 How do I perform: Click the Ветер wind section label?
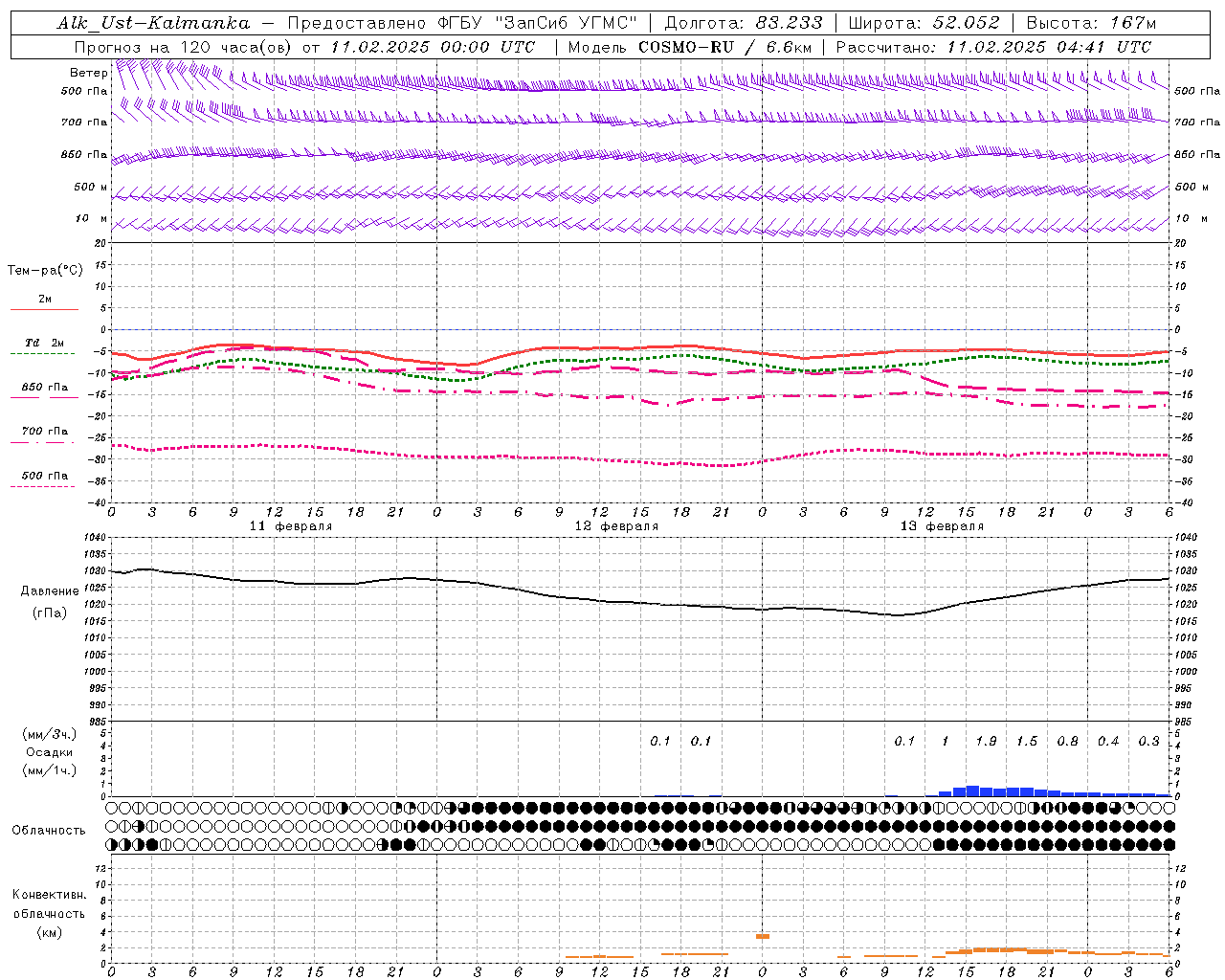[88, 73]
